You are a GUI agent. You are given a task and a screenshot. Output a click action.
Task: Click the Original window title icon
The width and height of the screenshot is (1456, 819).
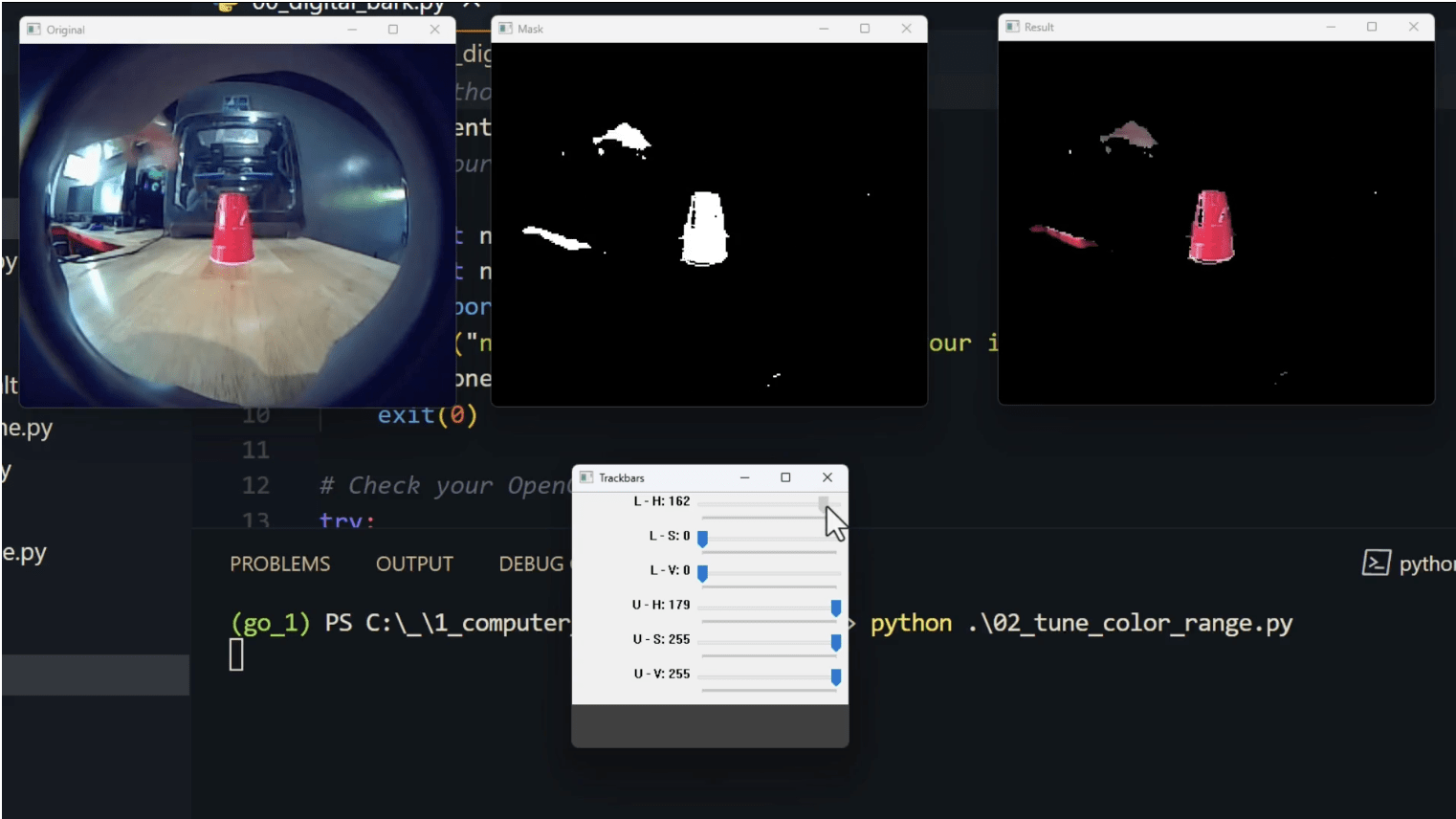click(x=34, y=30)
